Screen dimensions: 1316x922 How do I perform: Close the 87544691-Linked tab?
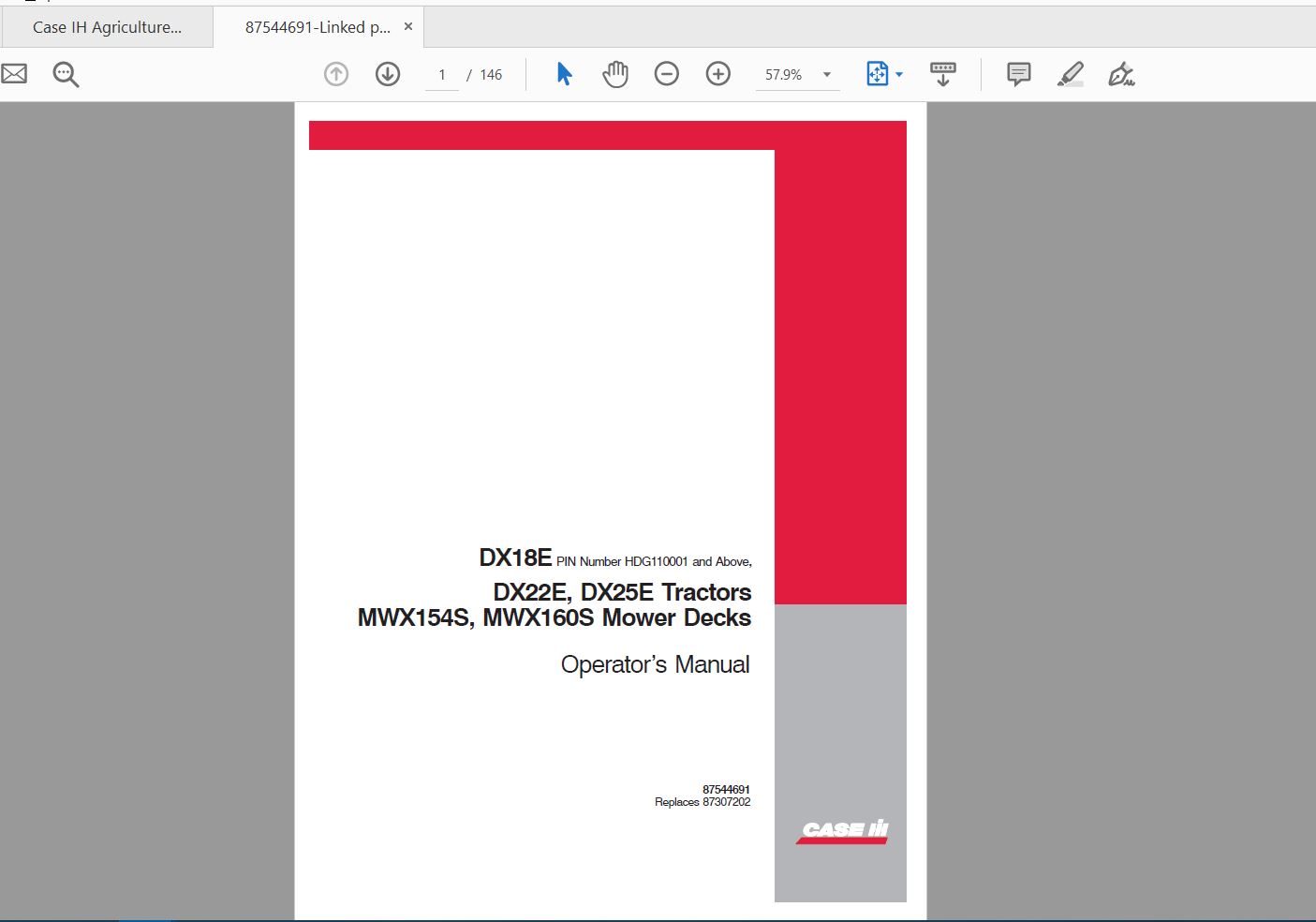[408, 26]
